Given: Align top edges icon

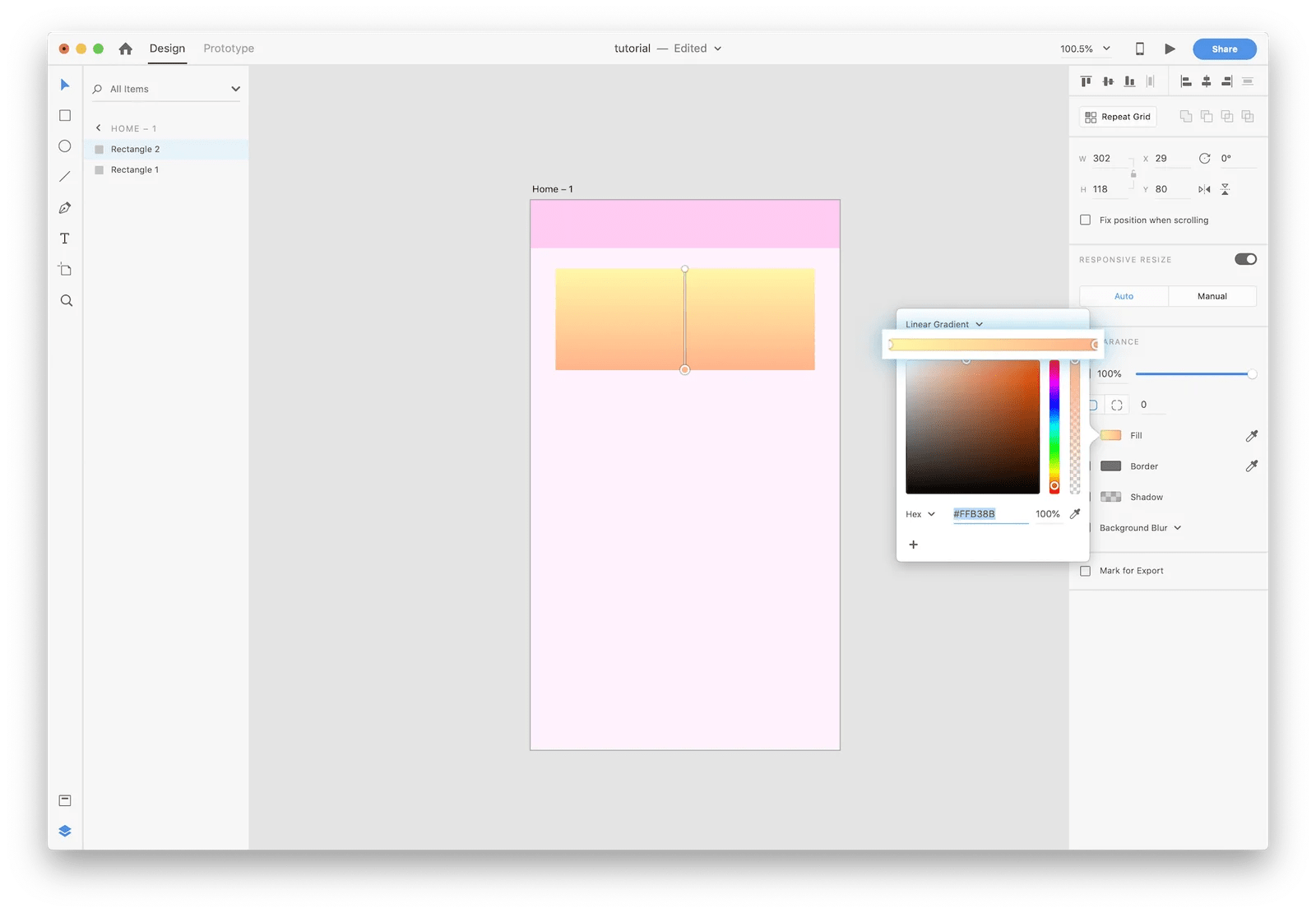Looking at the screenshot, I should 1086,81.
